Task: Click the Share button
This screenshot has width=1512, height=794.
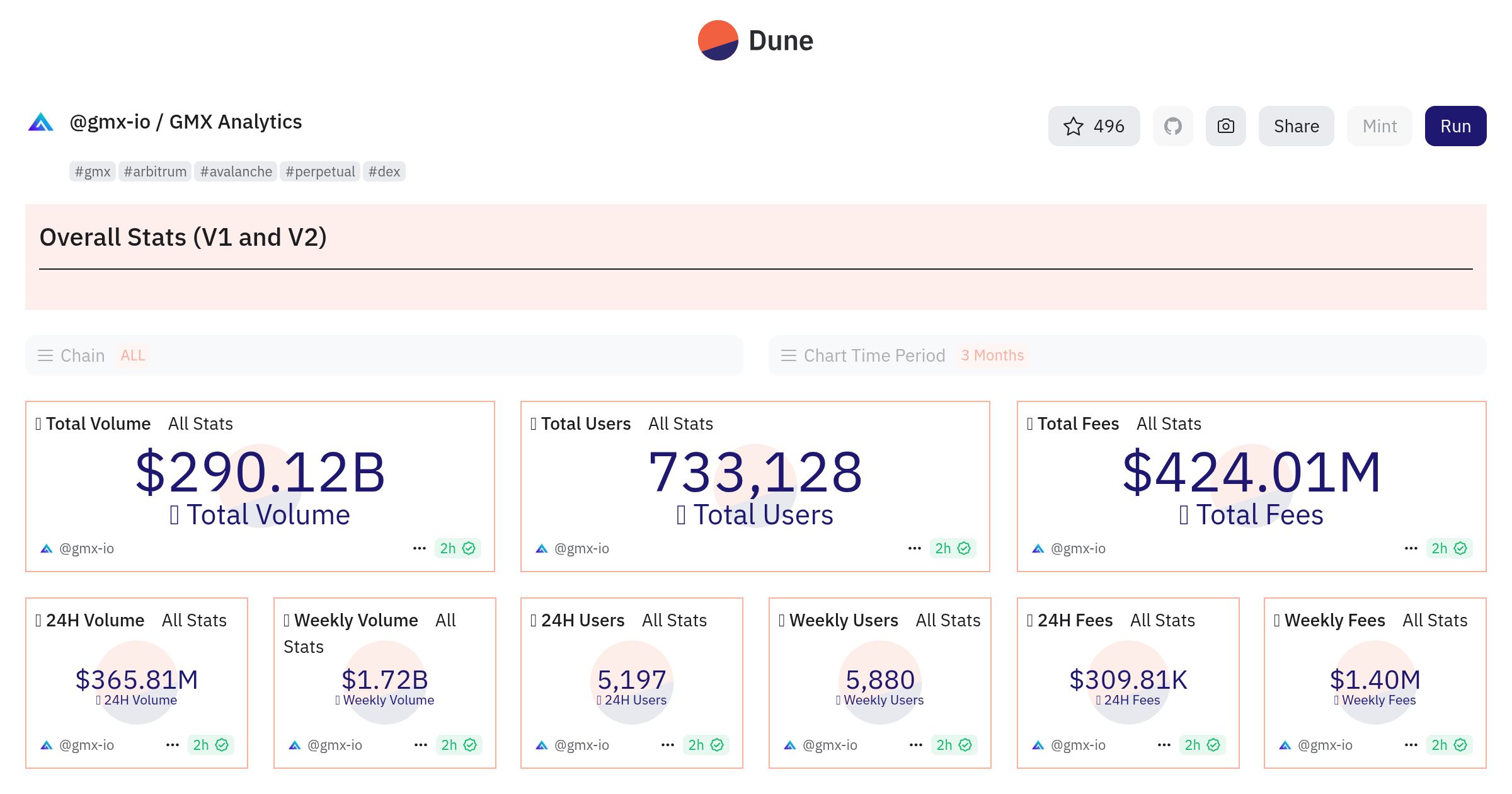Action: pos(1296,126)
